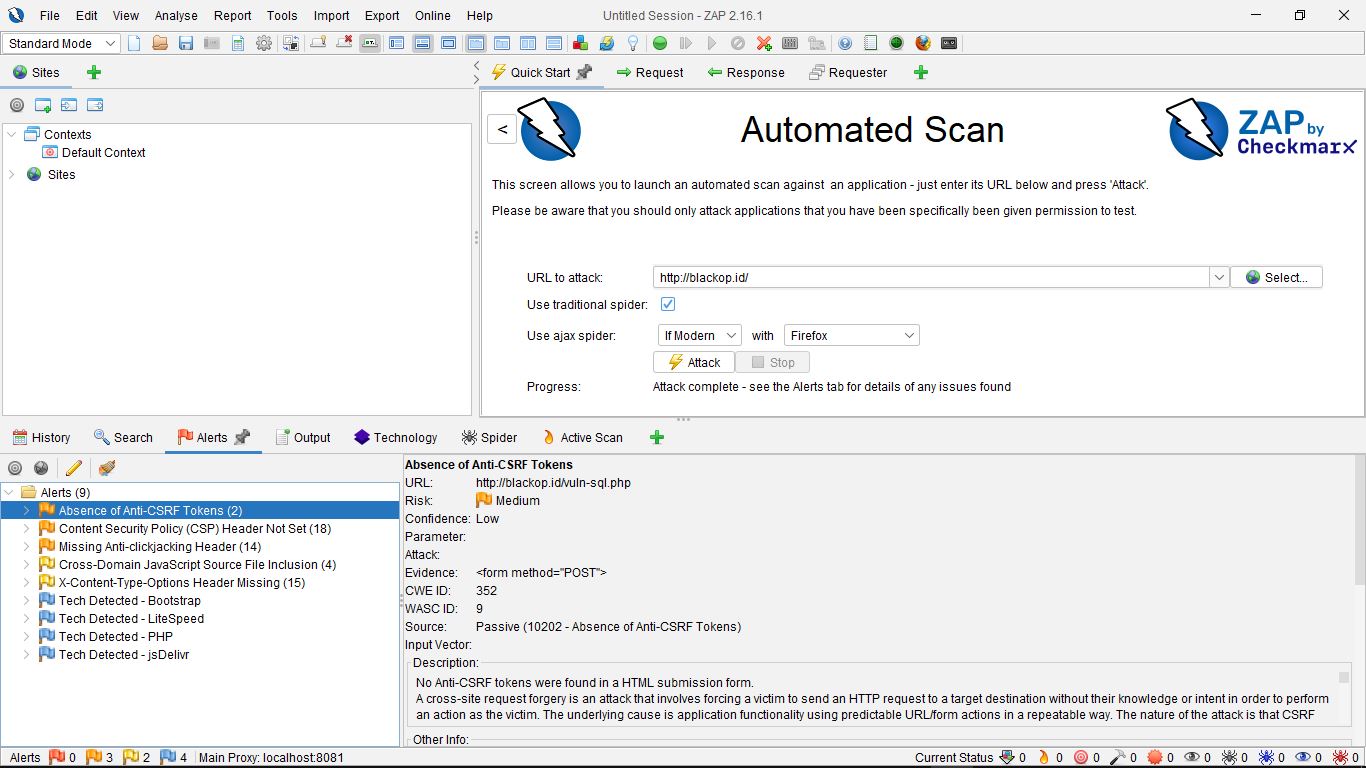Click the generate report icon in toolbar
The image size is (1366, 768).
pyautogui.click(x=238, y=43)
